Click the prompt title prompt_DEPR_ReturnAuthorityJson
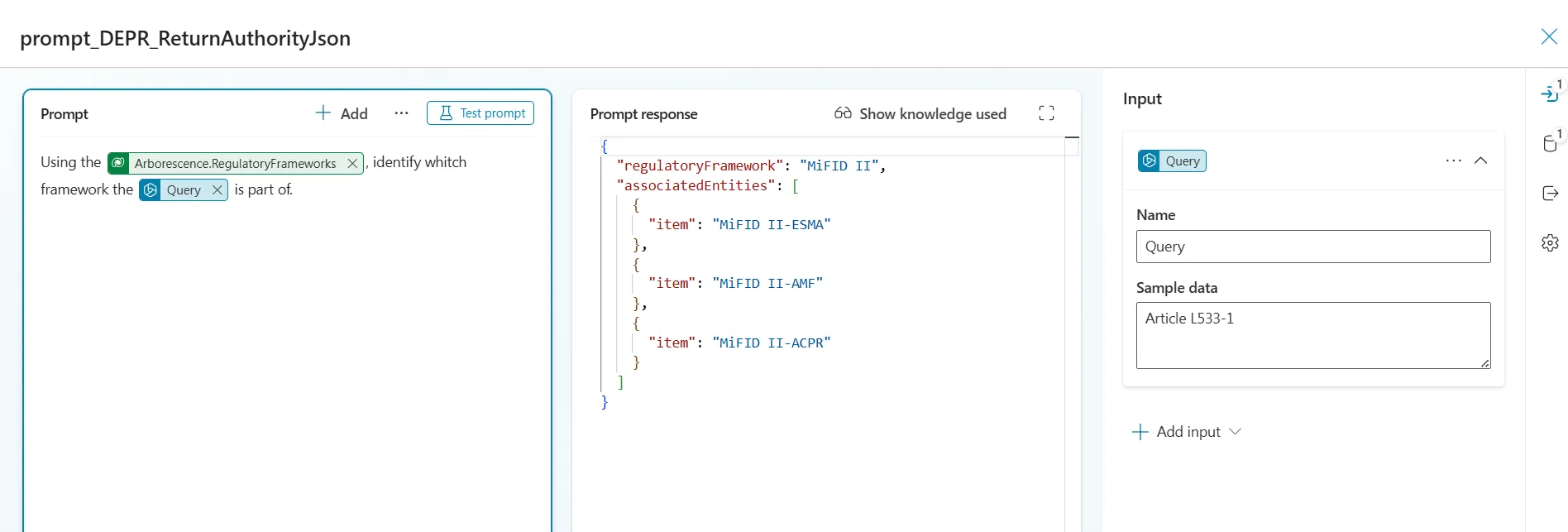 click(185, 38)
